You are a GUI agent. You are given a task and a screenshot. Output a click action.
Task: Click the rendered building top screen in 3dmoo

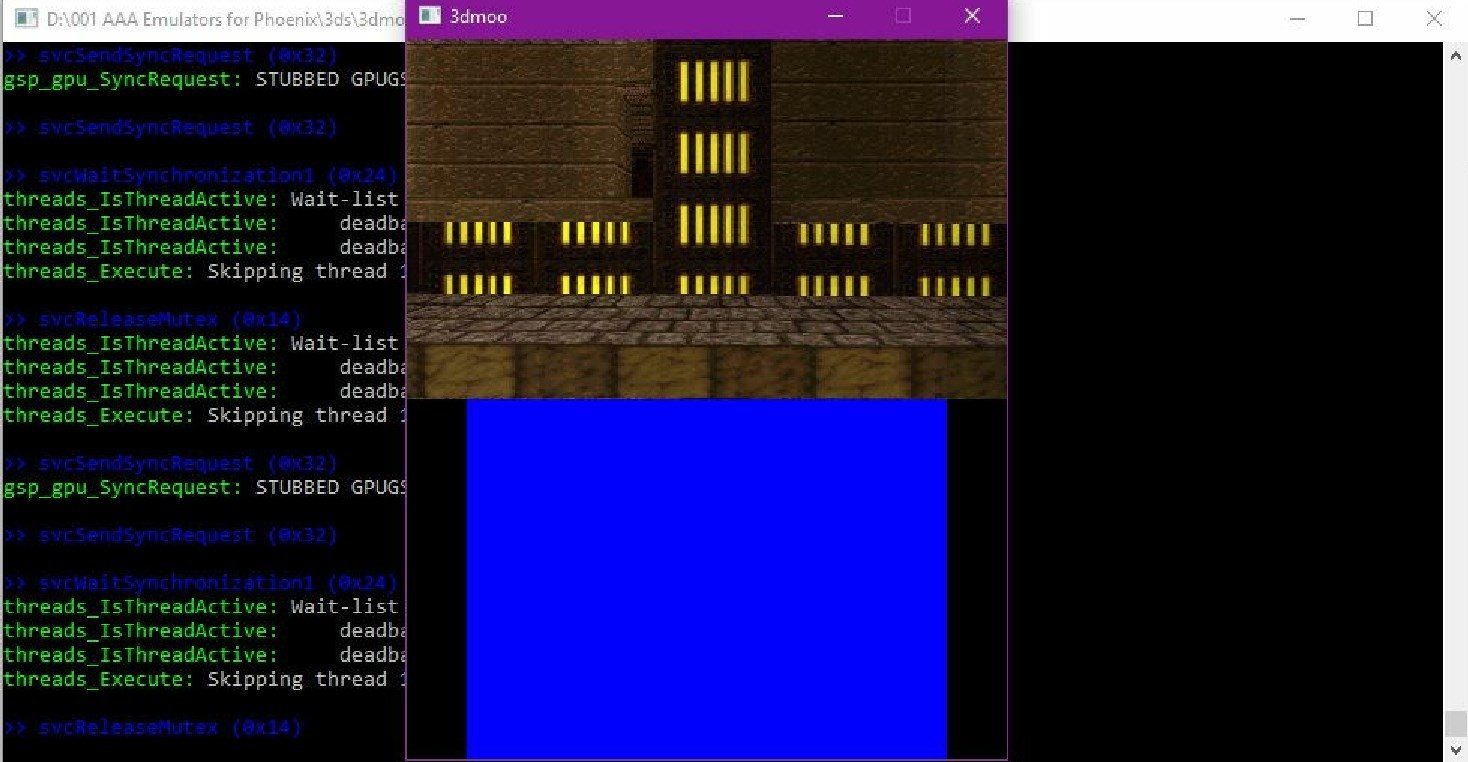[x=706, y=219]
